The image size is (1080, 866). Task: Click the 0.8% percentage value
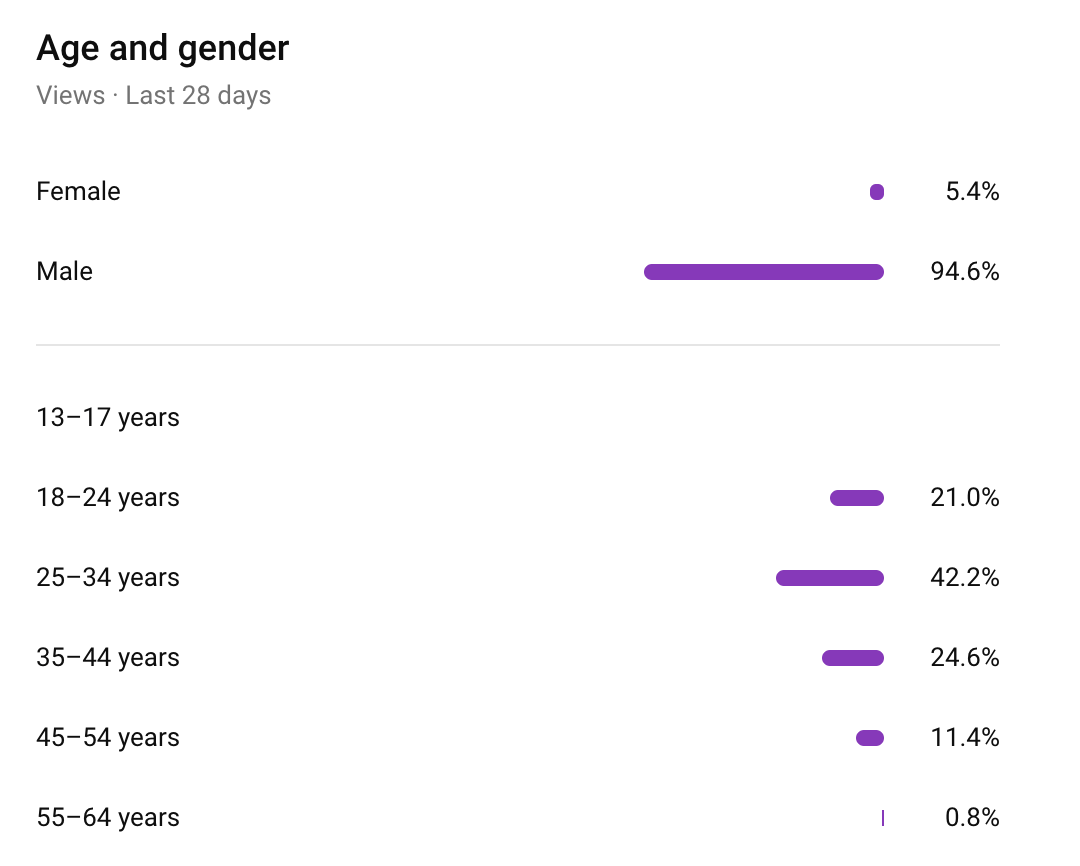coord(972,817)
